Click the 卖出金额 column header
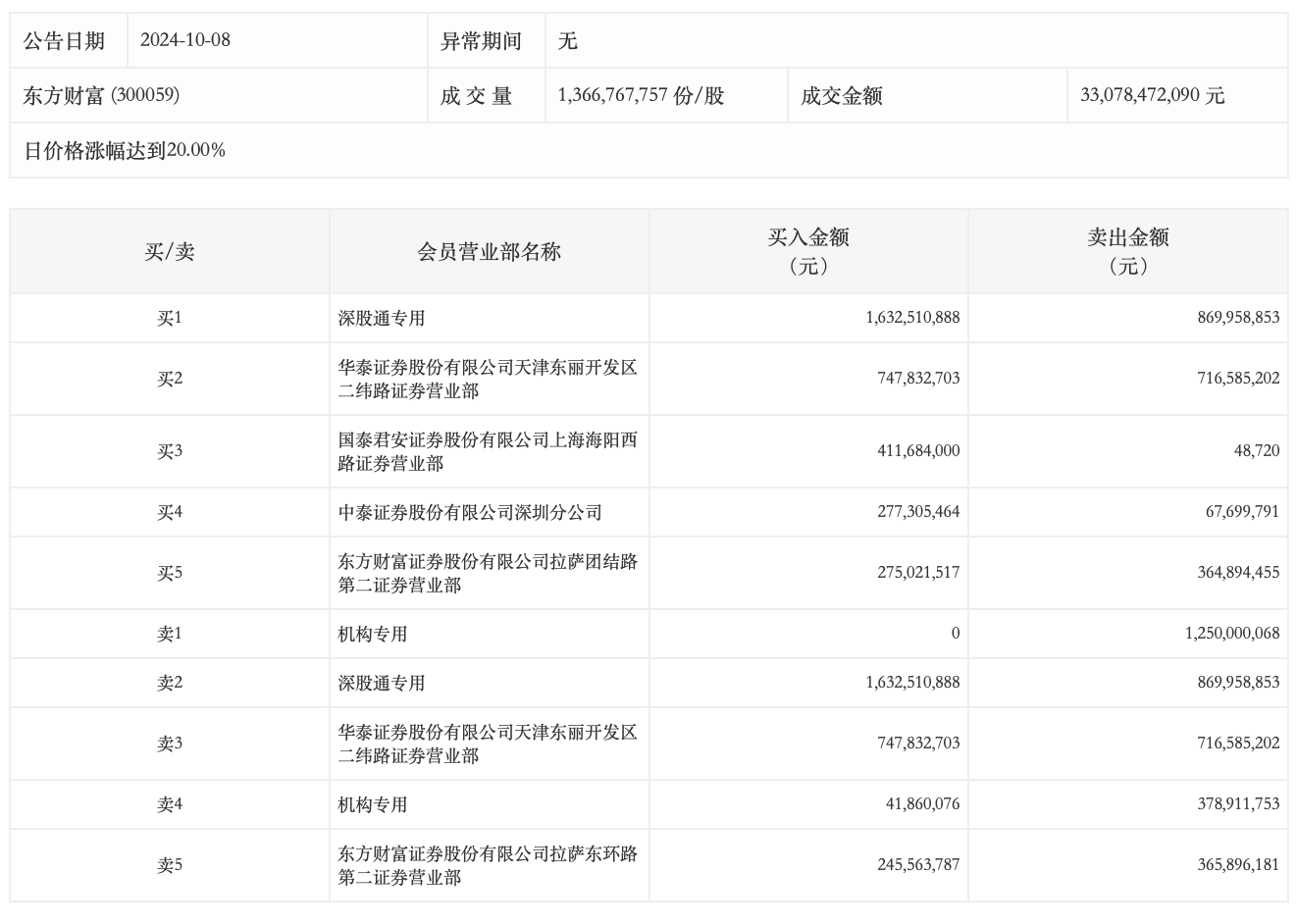The height and width of the screenshot is (924, 1297). (x=1127, y=251)
